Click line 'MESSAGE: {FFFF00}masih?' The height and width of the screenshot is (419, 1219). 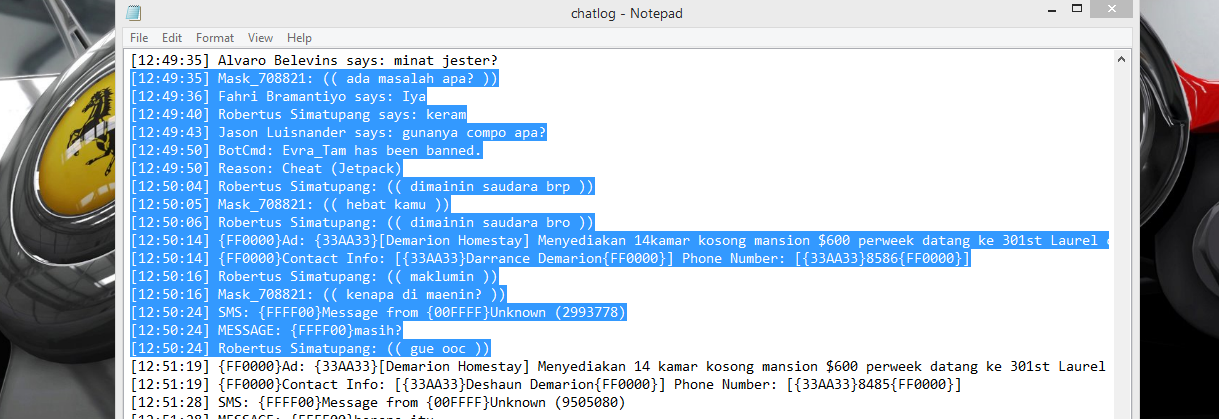point(267,330)
